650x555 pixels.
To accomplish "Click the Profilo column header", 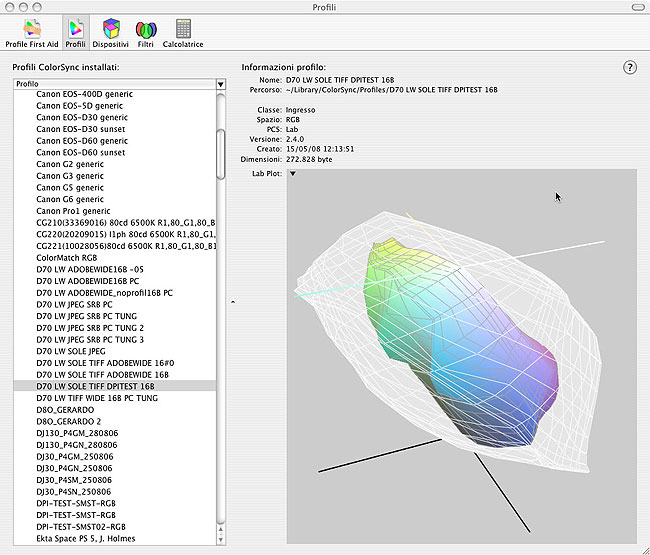I will [x=115, y=84].
